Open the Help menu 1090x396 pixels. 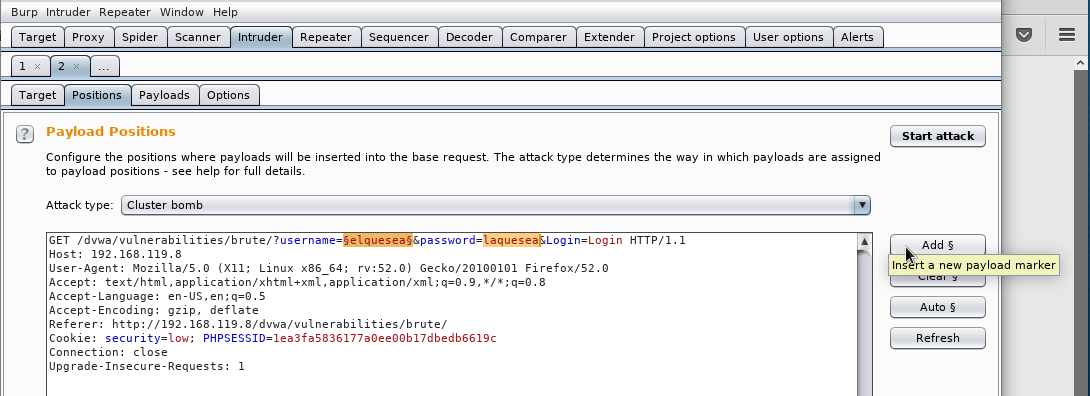pyautogui.click(x=225, y=12)
